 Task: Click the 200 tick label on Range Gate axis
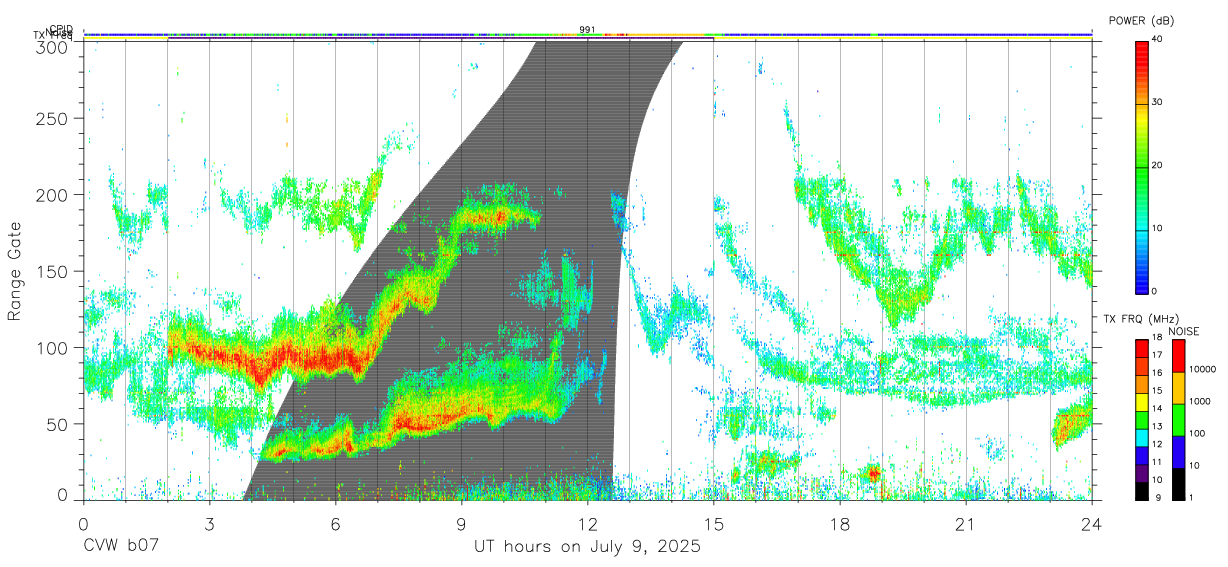coord(52,195)
